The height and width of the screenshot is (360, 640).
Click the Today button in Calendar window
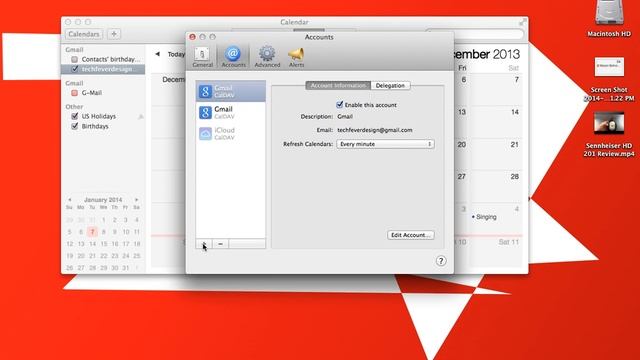[x=176, y=54]
